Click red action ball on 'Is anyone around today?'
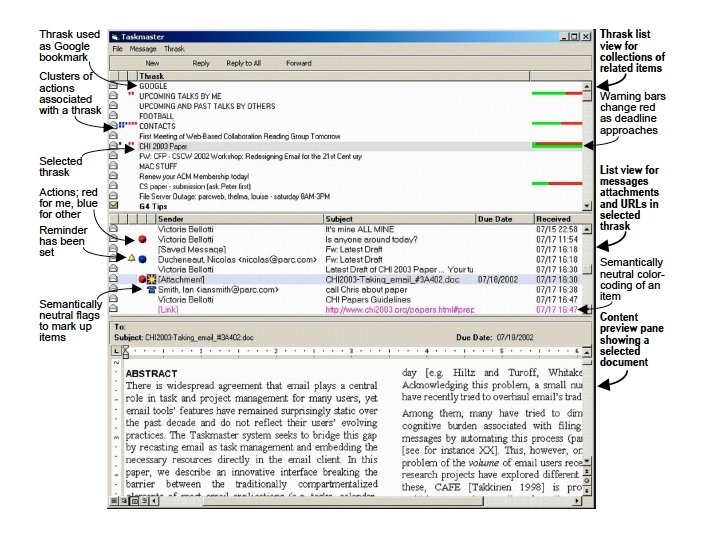 pos(142,239)
